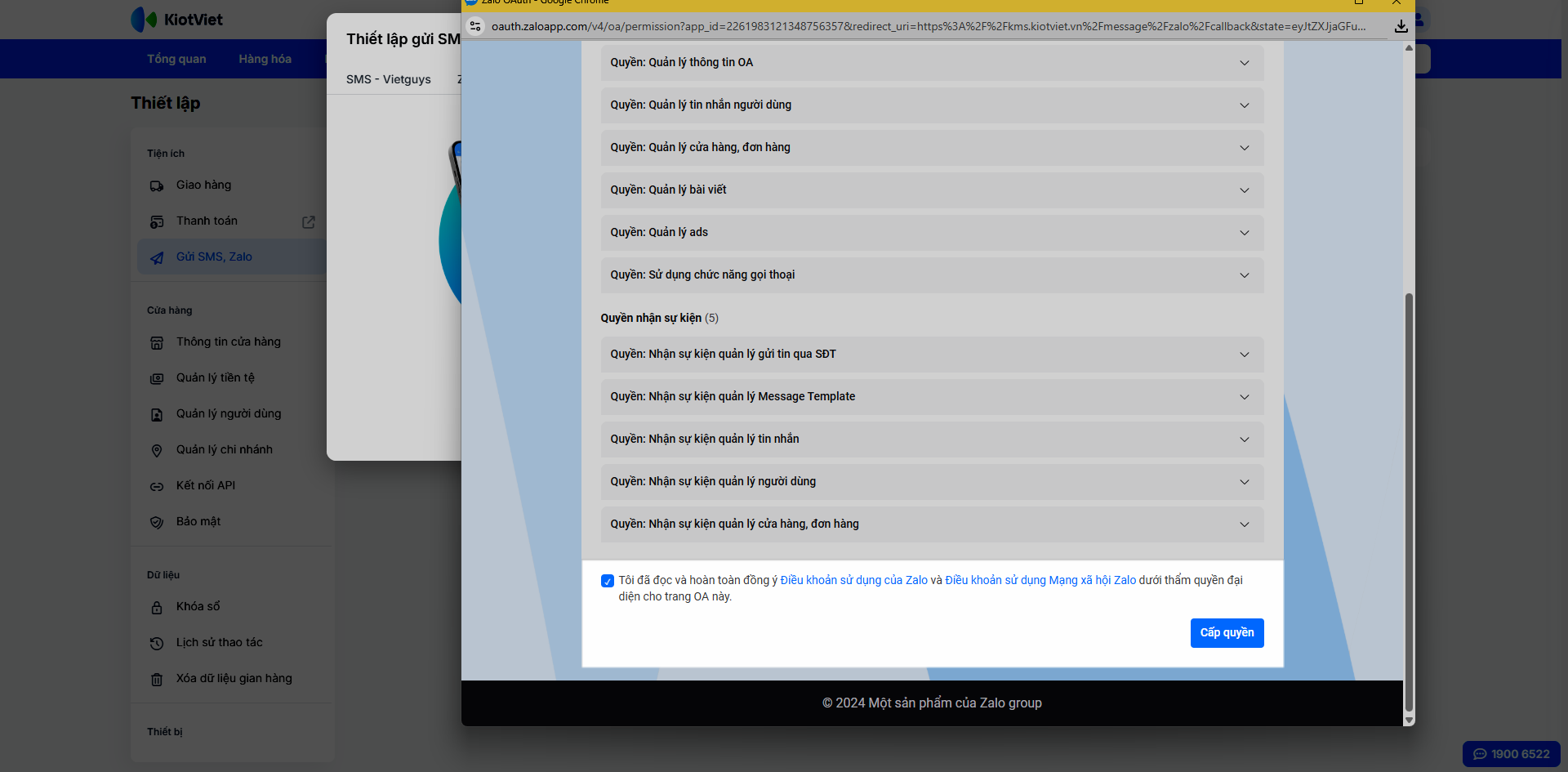Image resolution: width=1568 pixels, height=772 pixels.
Task: Click the Thông tin cửa hàng store icon
Action: click(157, 343)
